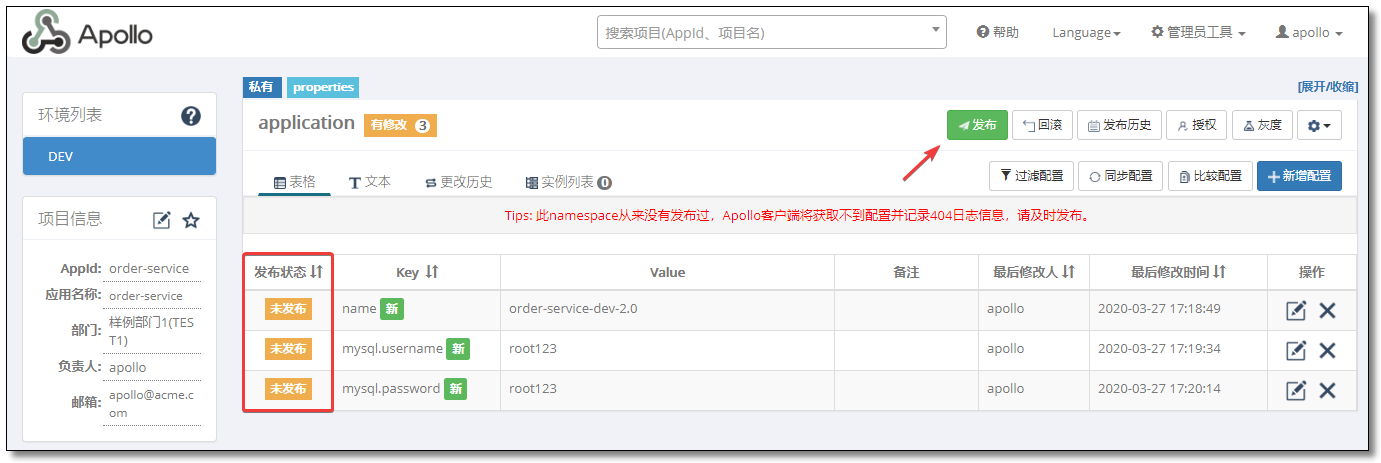Click the 回滚 rollback button
Image resolution: width=1381 pixels, height=463 pixels.
click(1042, 125)
